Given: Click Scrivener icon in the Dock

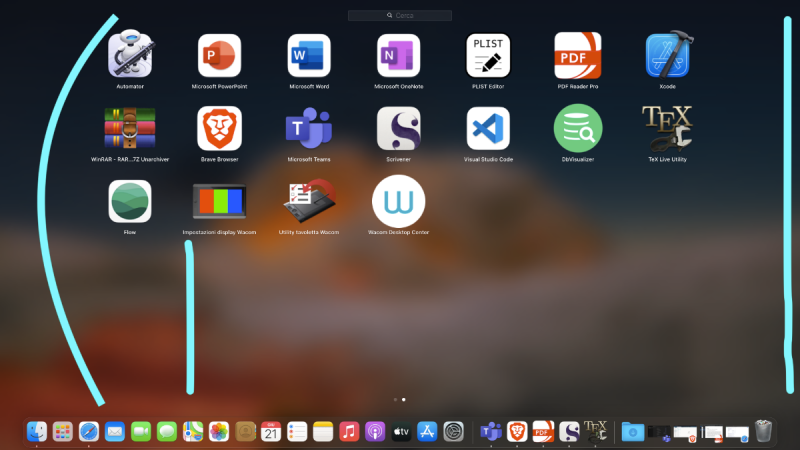Looking at the screenshot, I should [569, 432].
